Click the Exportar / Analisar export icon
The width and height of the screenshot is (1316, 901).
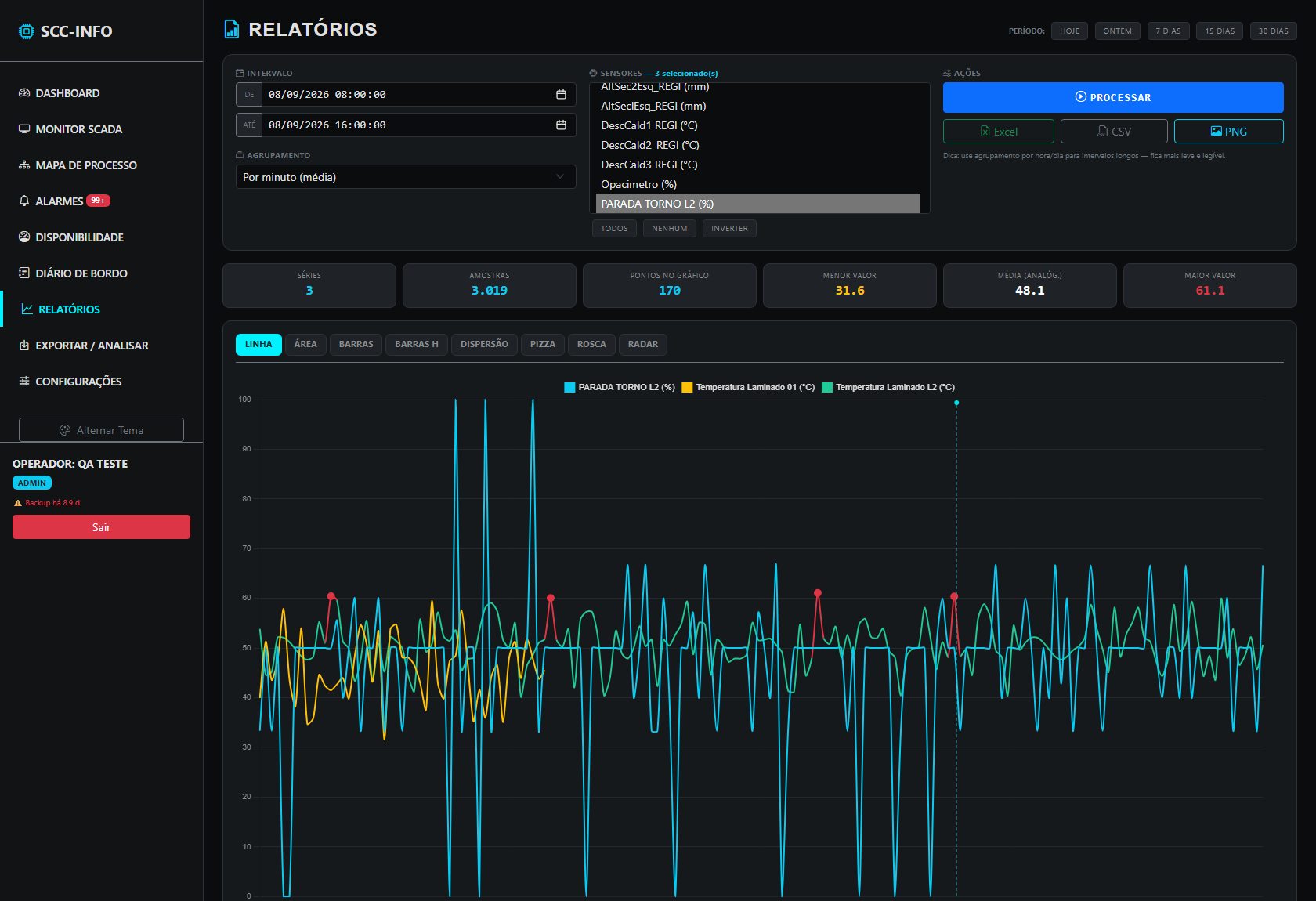24,346
